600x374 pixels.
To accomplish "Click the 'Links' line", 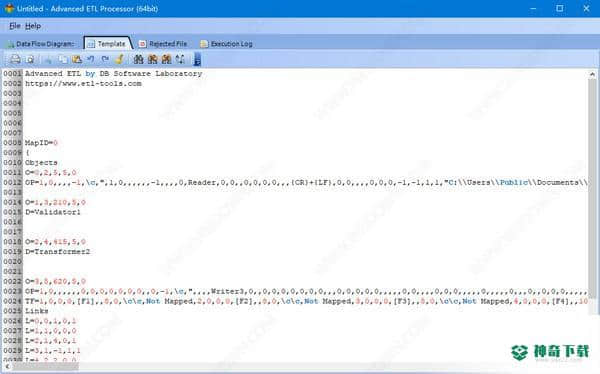I will tap(36, 311).
